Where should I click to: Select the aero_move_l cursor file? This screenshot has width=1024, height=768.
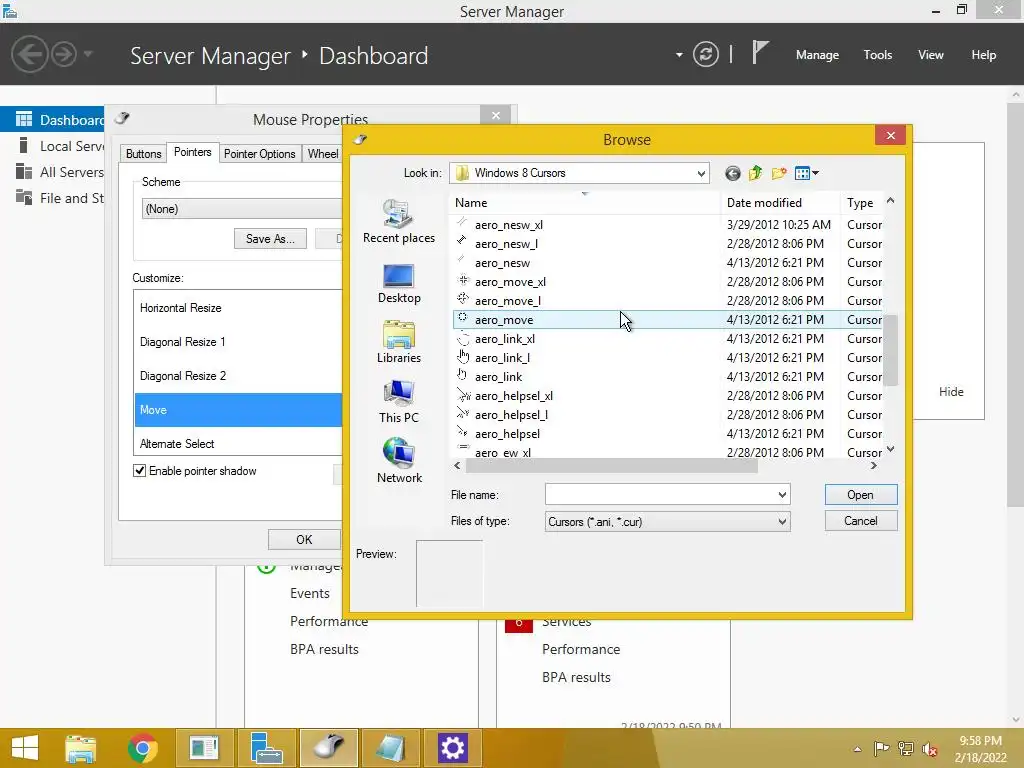pyautogui.click(x=667, y=300)
